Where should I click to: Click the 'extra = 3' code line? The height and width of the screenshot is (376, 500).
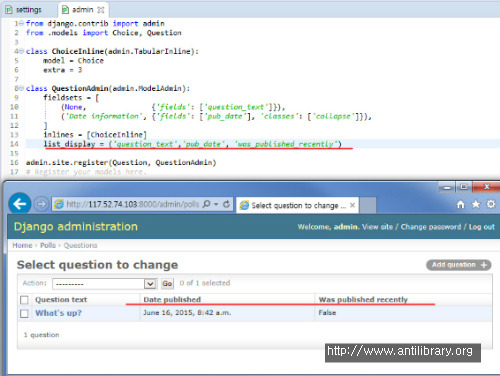[62, 70]
